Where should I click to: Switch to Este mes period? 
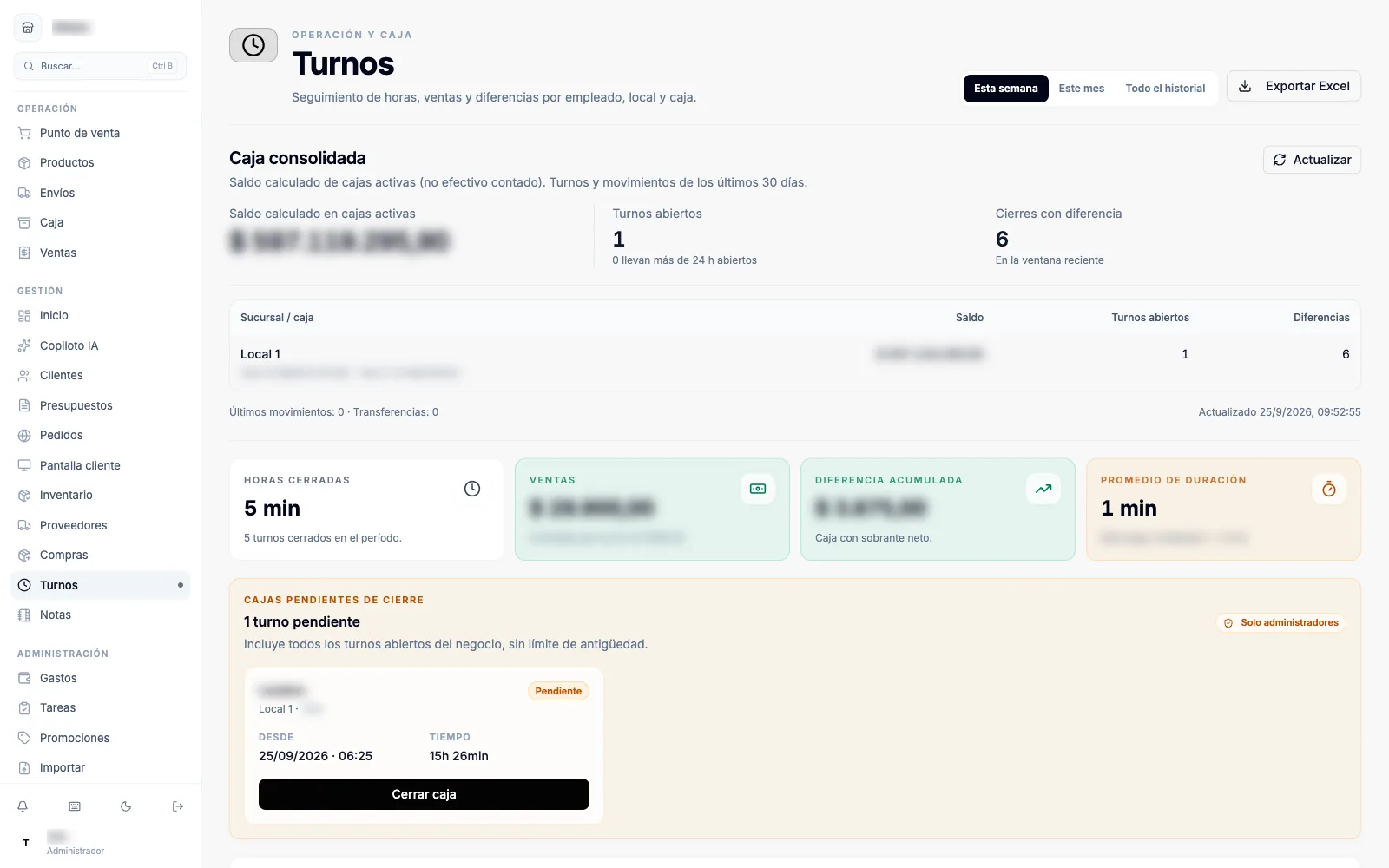pyautogui.click(x=1082, y=89)
